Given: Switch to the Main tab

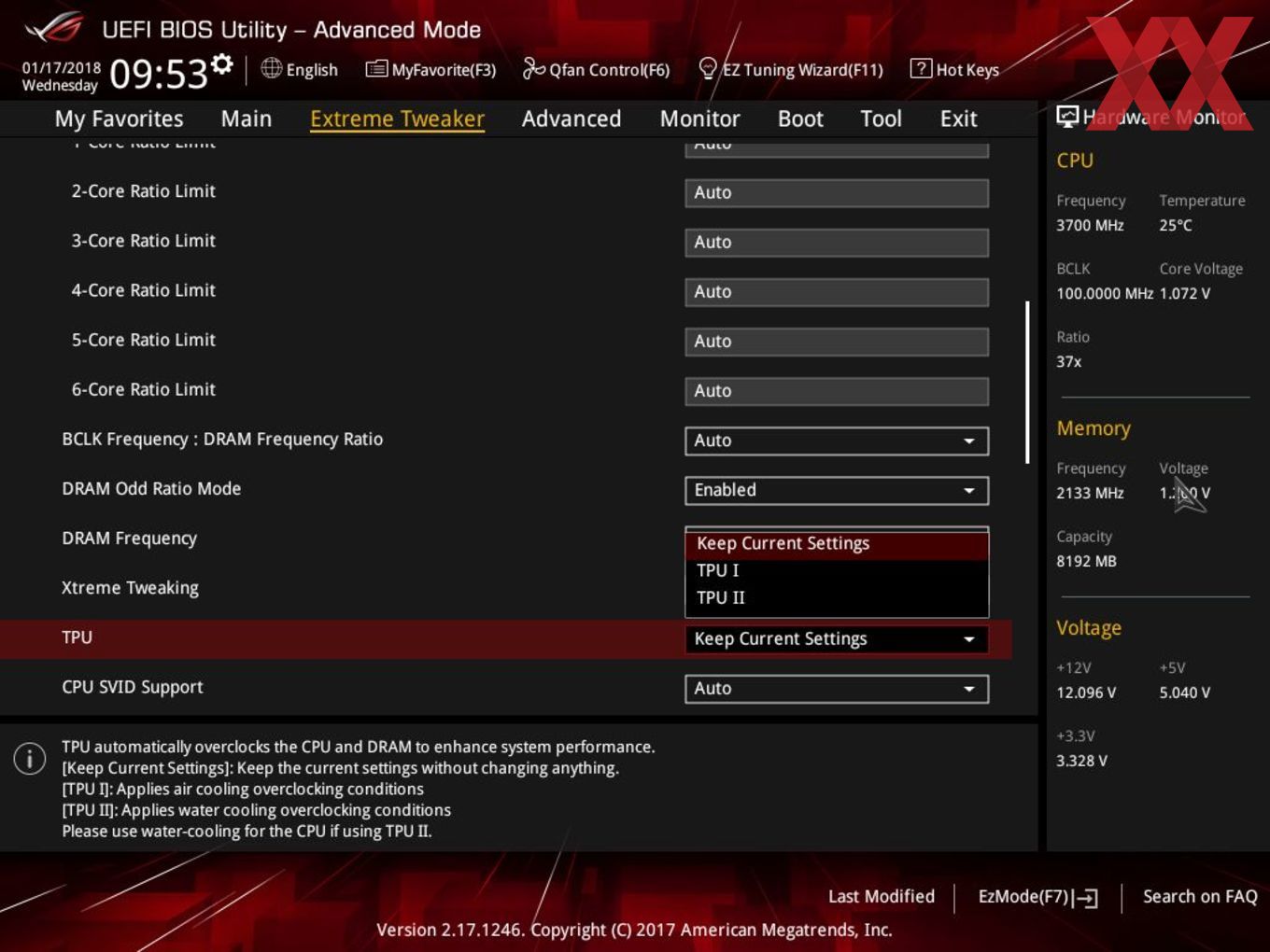Looking at the screenshot, I should [x=247, y=119].
